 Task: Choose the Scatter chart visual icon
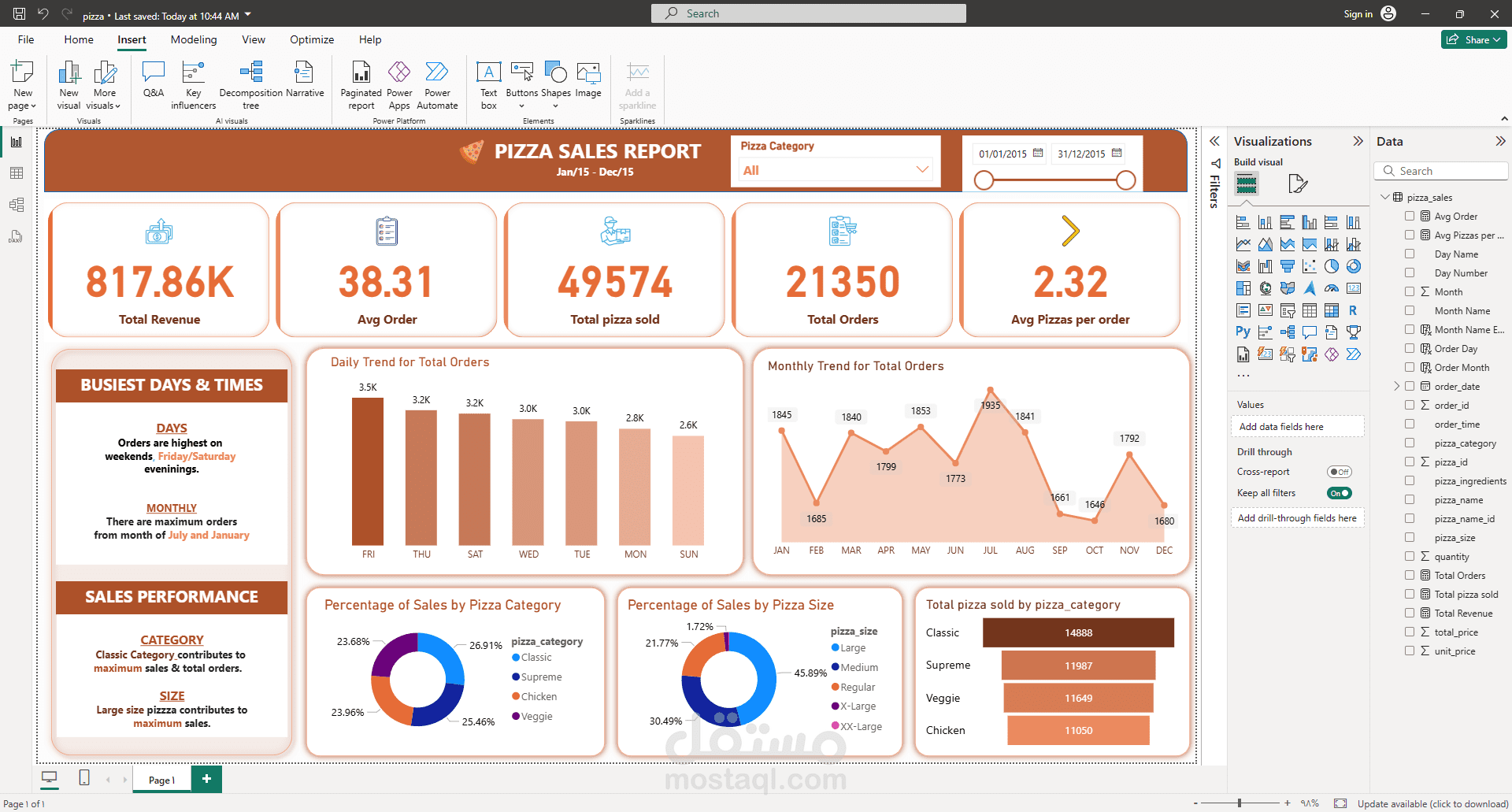pos(1310,266)
